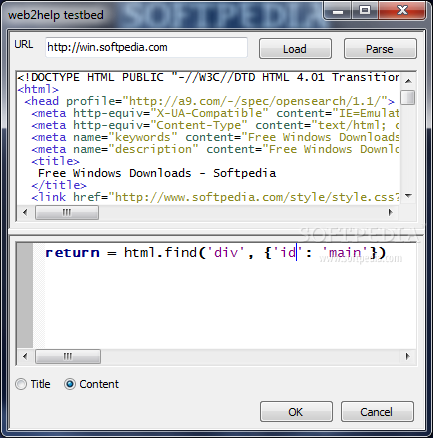
Task: Click 'Free Windows Downloads - Softpedia' text
Action: (x=157, y=173)
